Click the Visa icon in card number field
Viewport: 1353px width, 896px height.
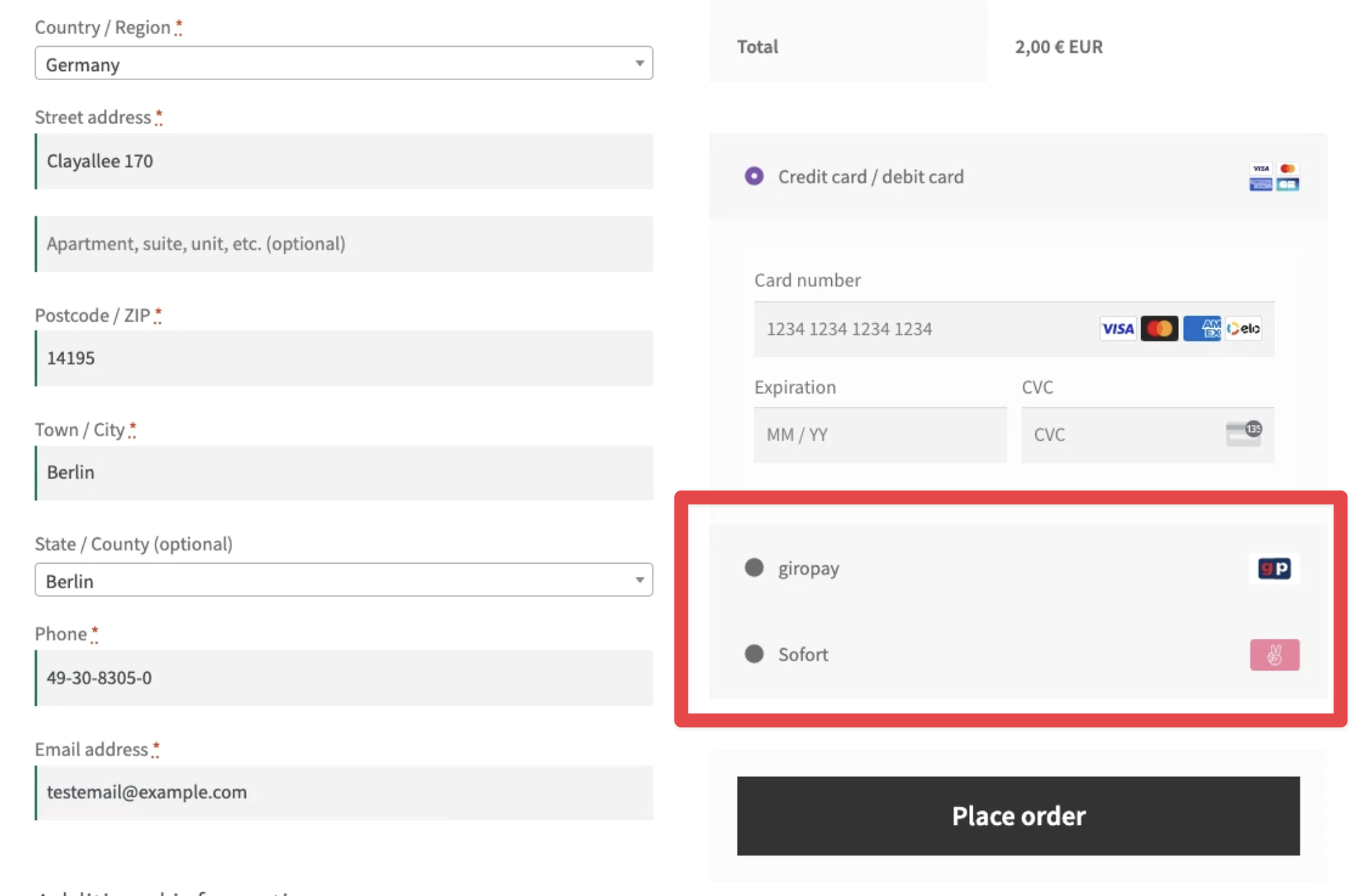pos(1118,329)
